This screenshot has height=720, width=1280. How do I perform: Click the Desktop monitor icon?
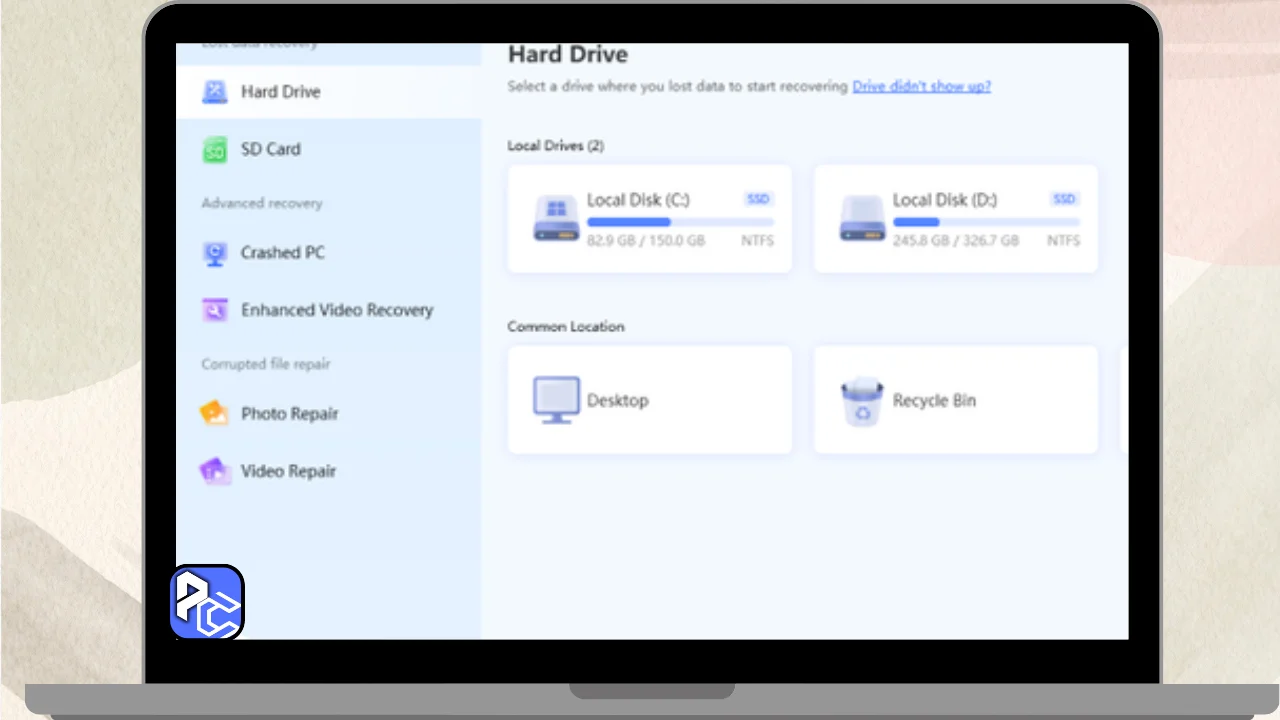coord(556,400)
